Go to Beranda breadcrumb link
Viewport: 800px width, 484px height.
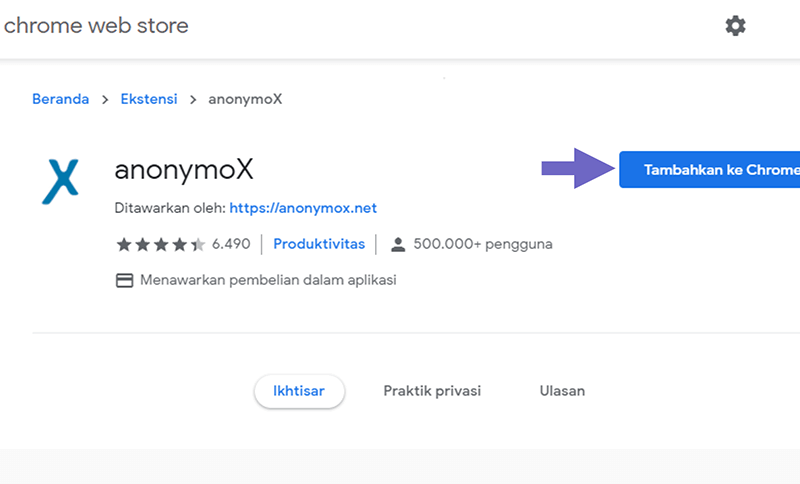(x=61, y=99)
